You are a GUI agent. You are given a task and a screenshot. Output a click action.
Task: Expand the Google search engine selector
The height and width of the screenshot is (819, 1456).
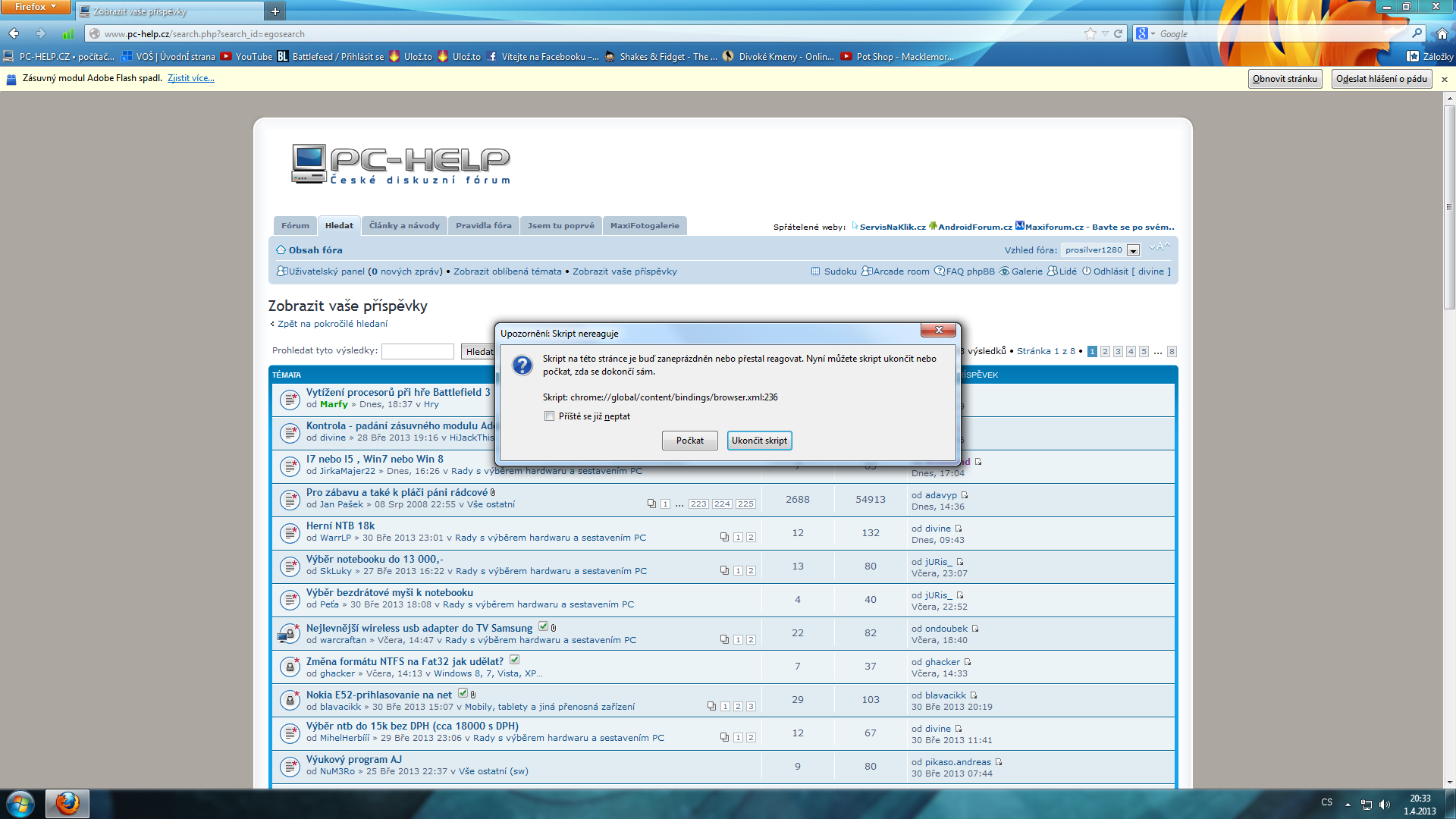(1145, 33)
